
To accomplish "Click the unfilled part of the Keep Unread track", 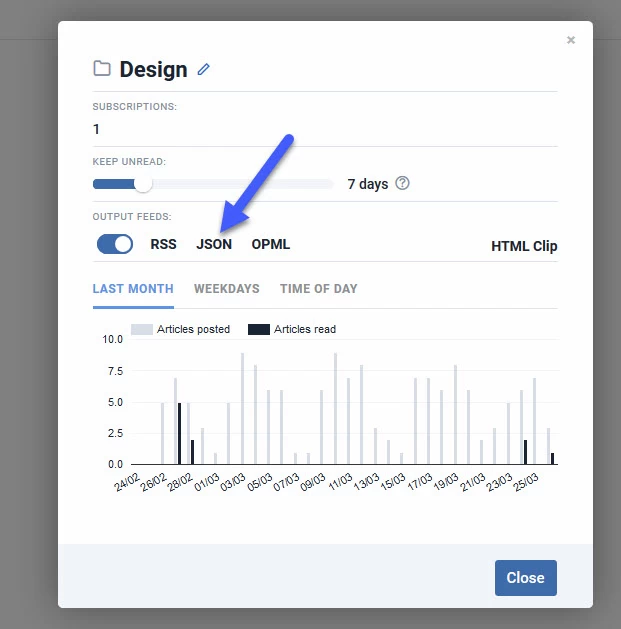I will point(243,184).
